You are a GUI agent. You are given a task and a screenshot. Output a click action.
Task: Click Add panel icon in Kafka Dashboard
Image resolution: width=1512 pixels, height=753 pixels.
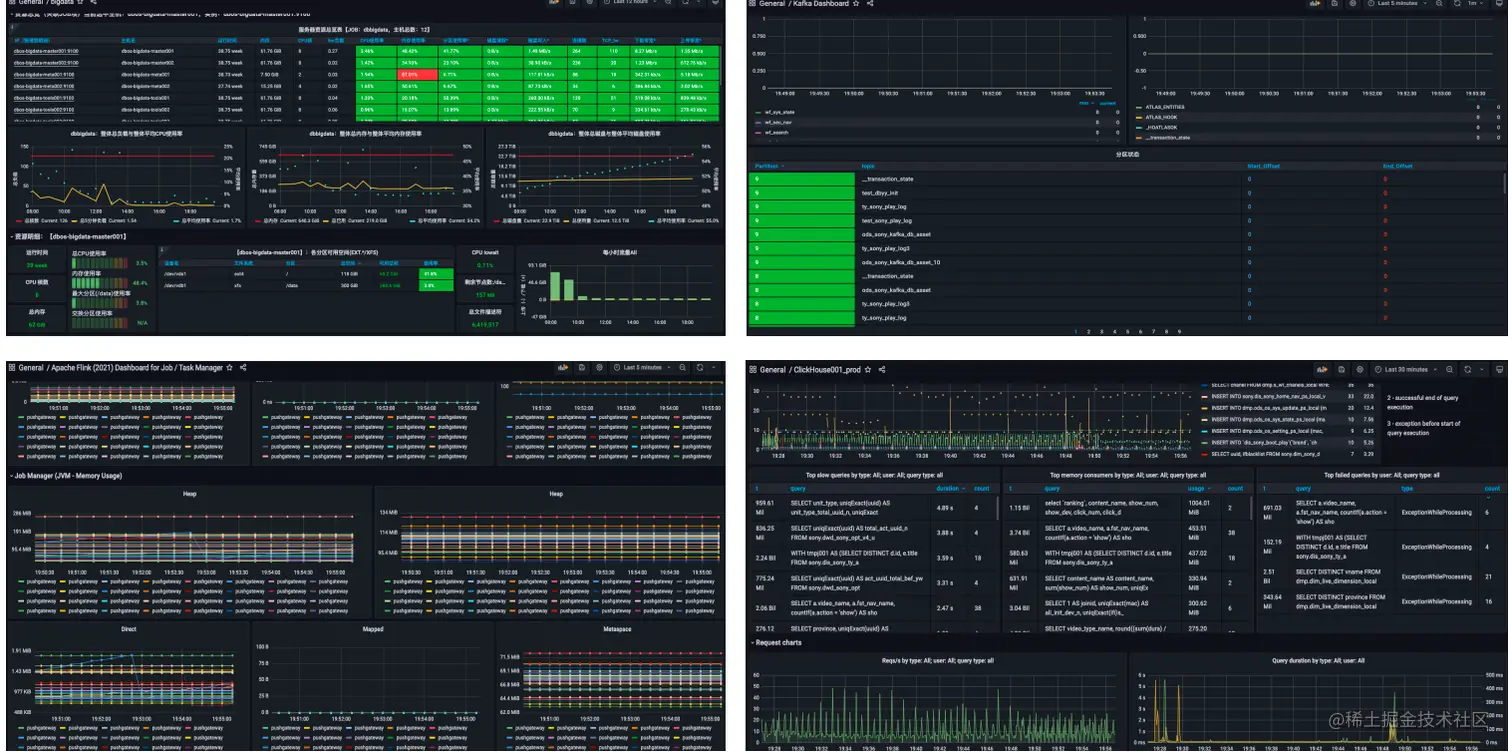pos(1315,4)
